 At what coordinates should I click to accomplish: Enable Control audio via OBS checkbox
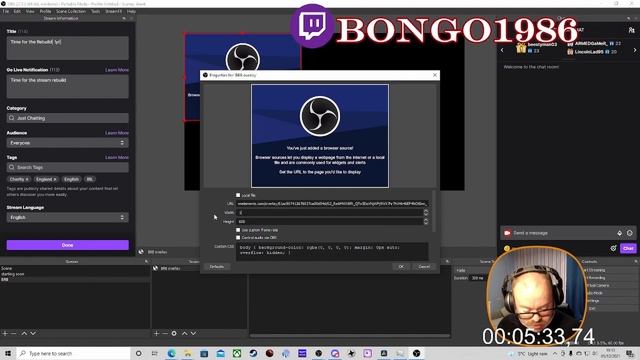pos(238,238)
